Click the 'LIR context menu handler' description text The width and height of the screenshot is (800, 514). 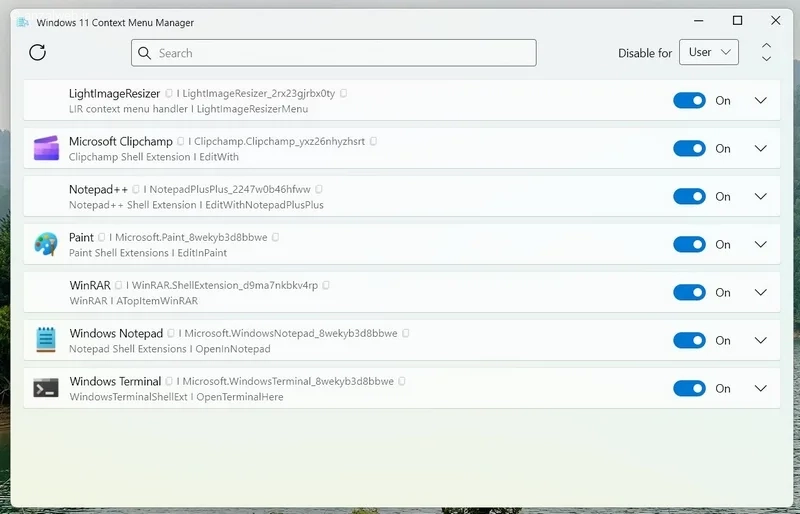128,109
